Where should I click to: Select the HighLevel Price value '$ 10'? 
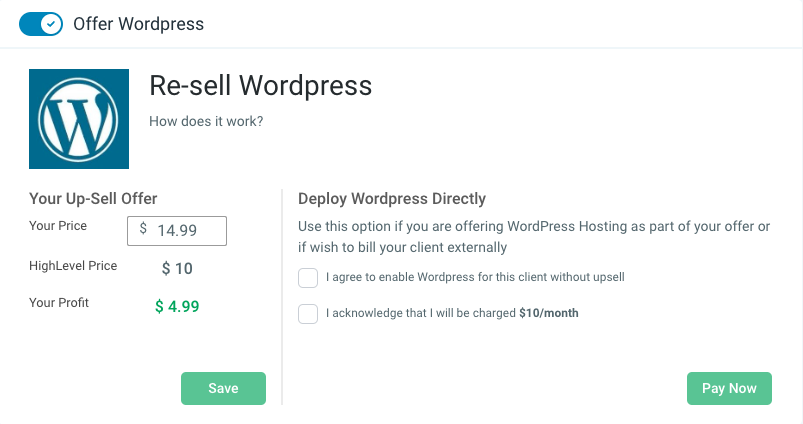[x=177, y=268]
